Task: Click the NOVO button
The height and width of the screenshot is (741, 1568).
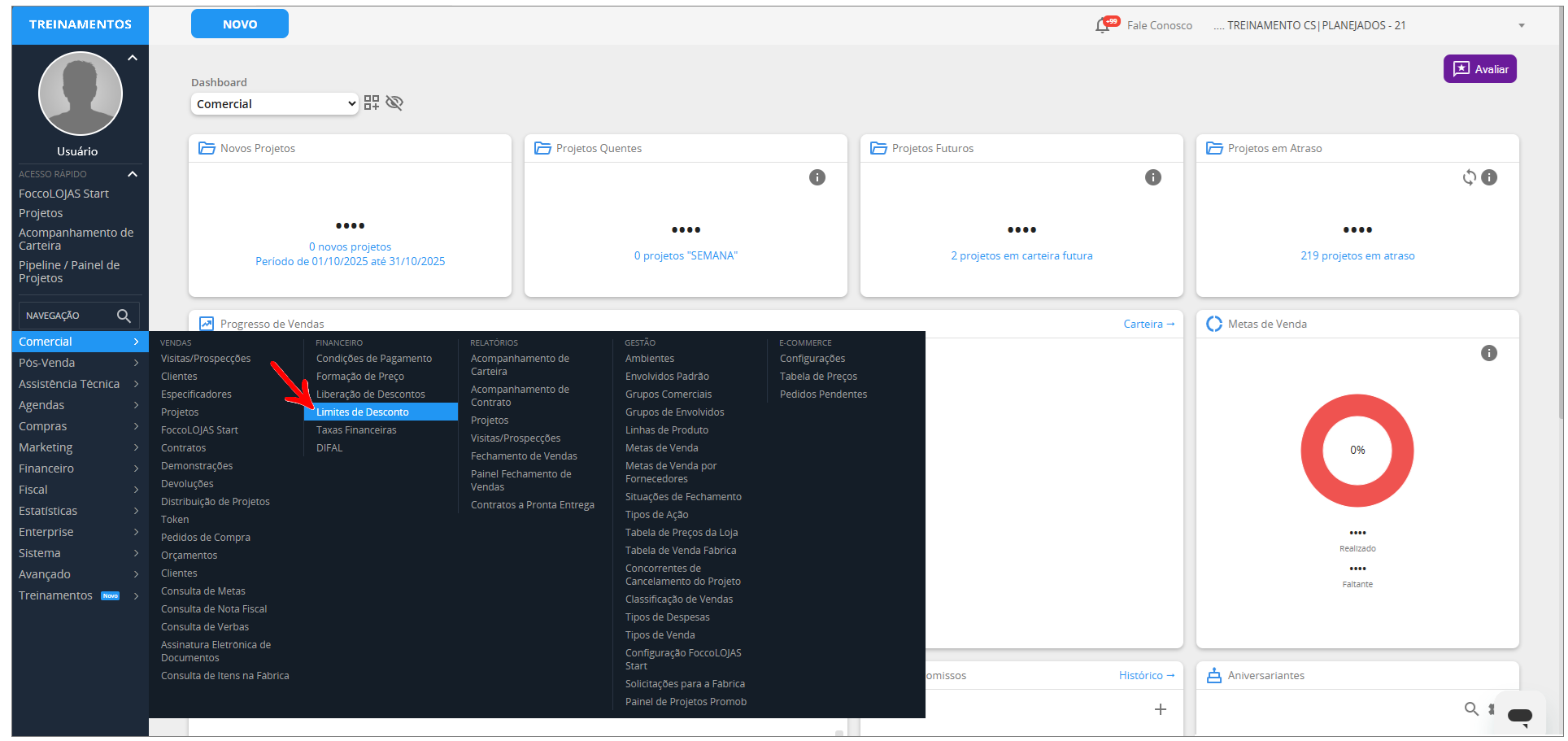Action: pyautogui.click(x=240, y=24)
